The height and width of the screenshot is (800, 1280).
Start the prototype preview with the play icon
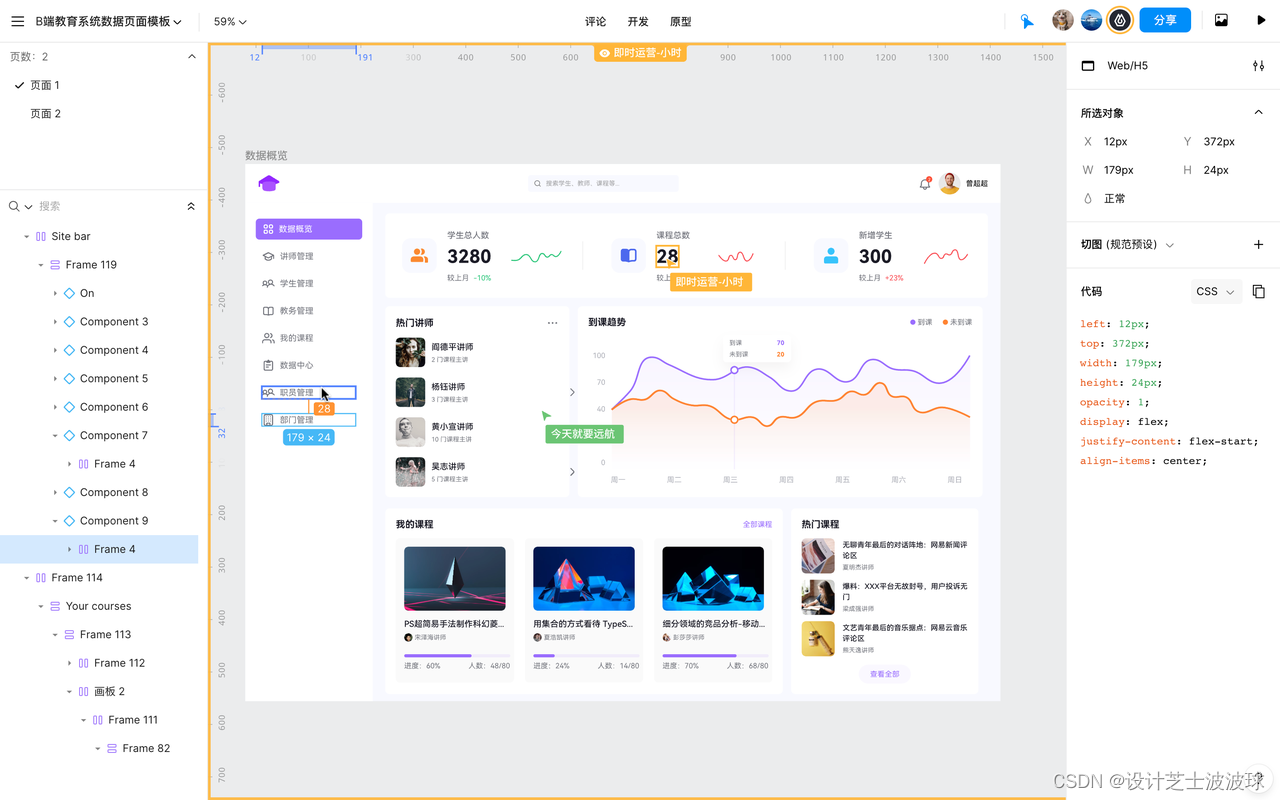tap(1261, 20)
